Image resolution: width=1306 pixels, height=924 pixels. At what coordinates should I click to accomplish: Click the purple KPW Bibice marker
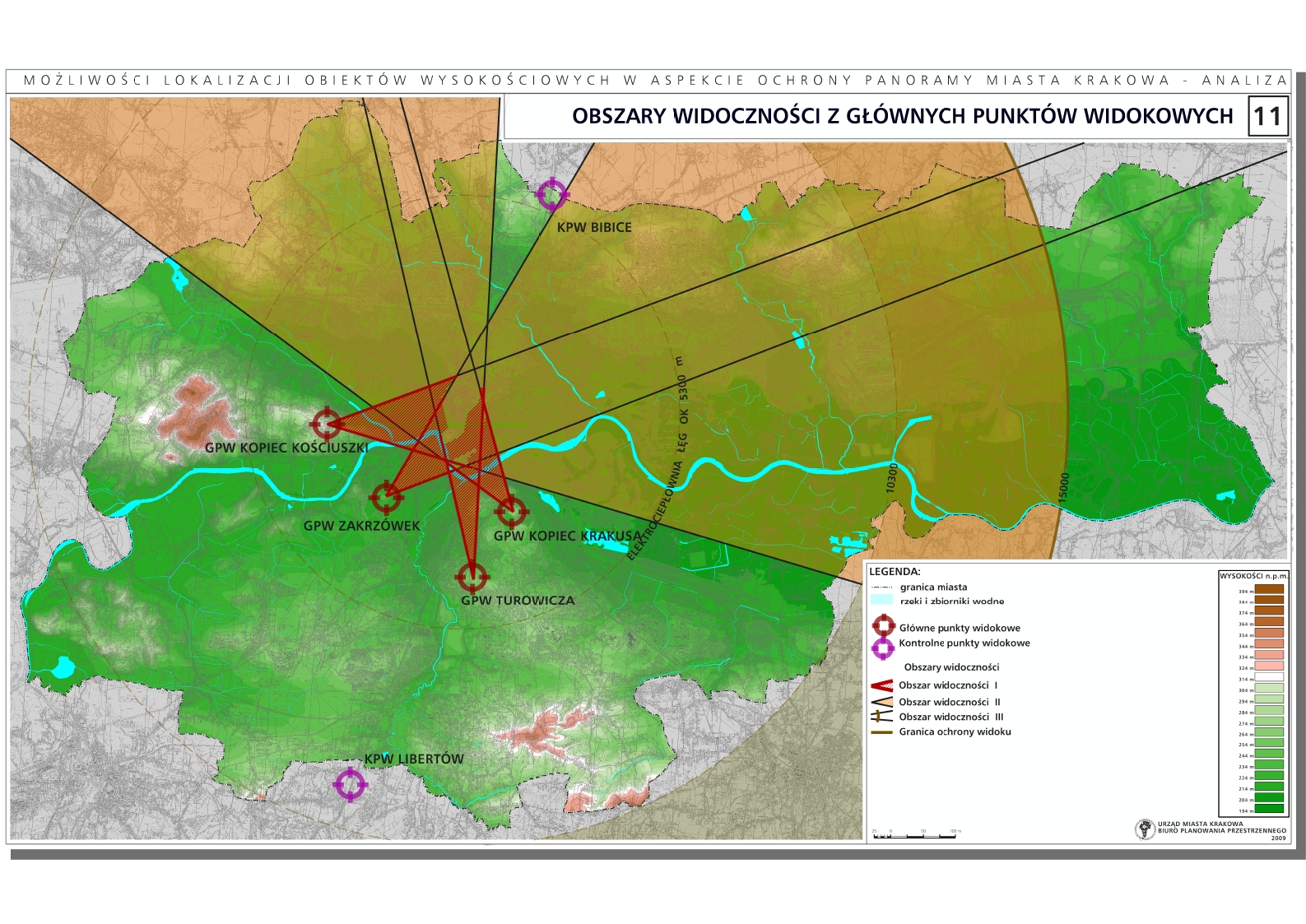tap(551, 195)
